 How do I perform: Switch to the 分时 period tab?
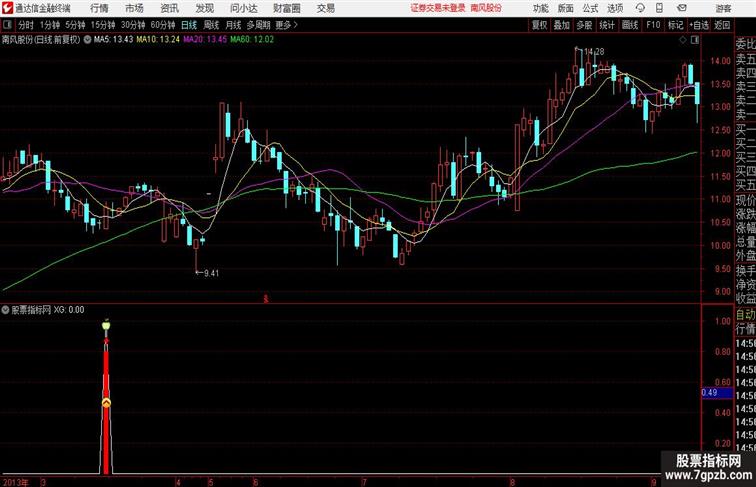tap(26, 25)
